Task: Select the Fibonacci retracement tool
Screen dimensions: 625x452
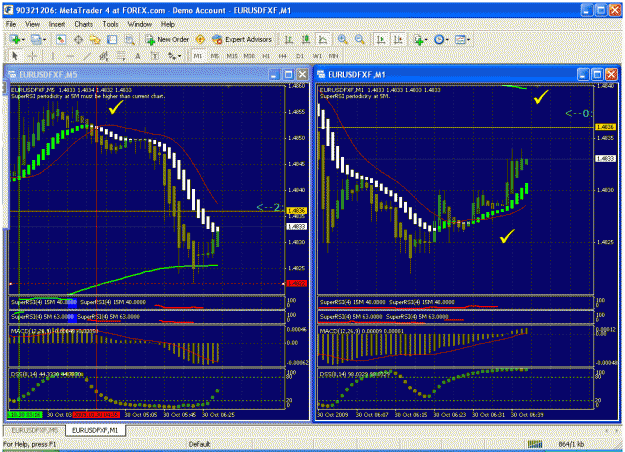Action: point(120,56)
